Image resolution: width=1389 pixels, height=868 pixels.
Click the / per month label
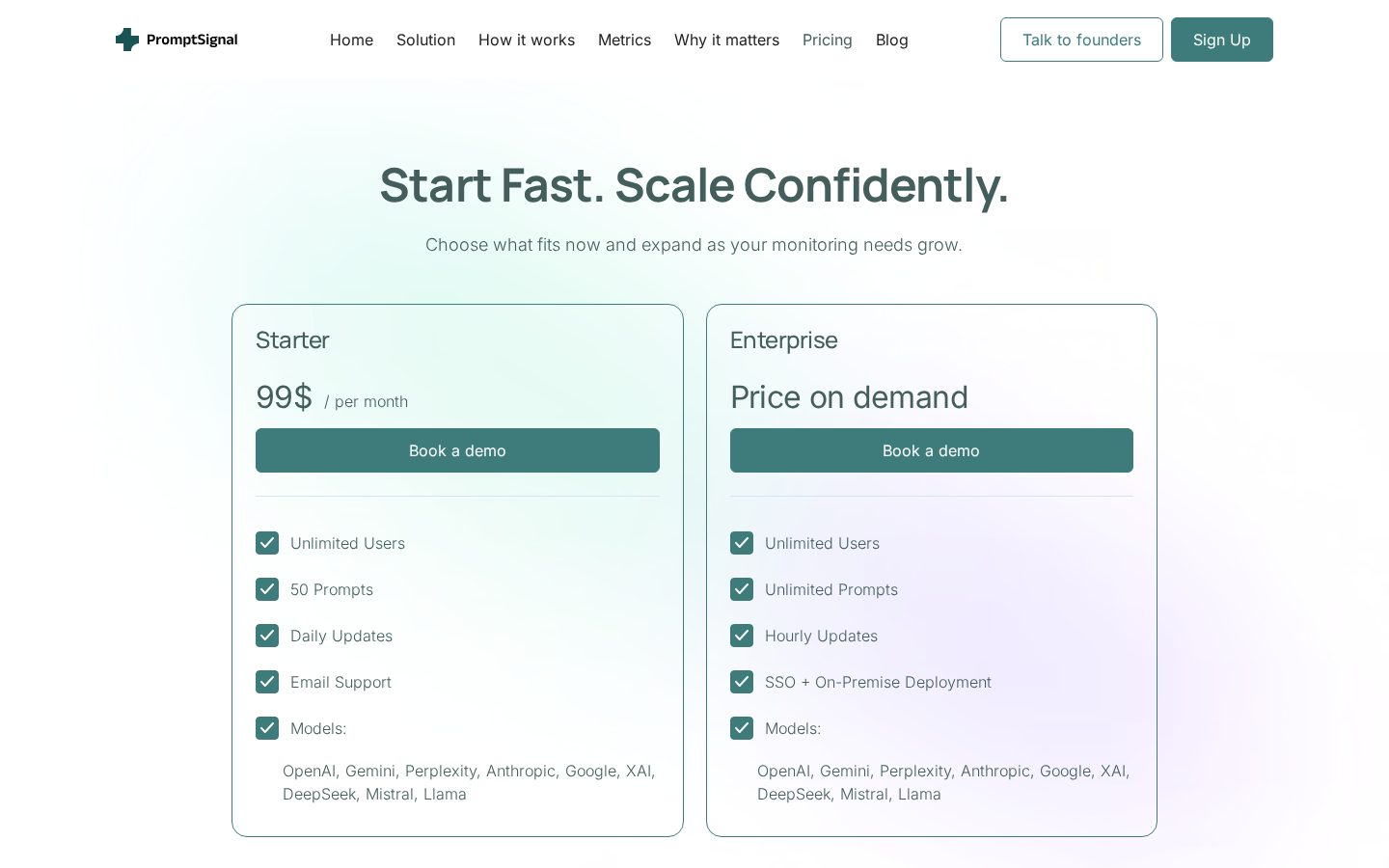tap(367, 401)
